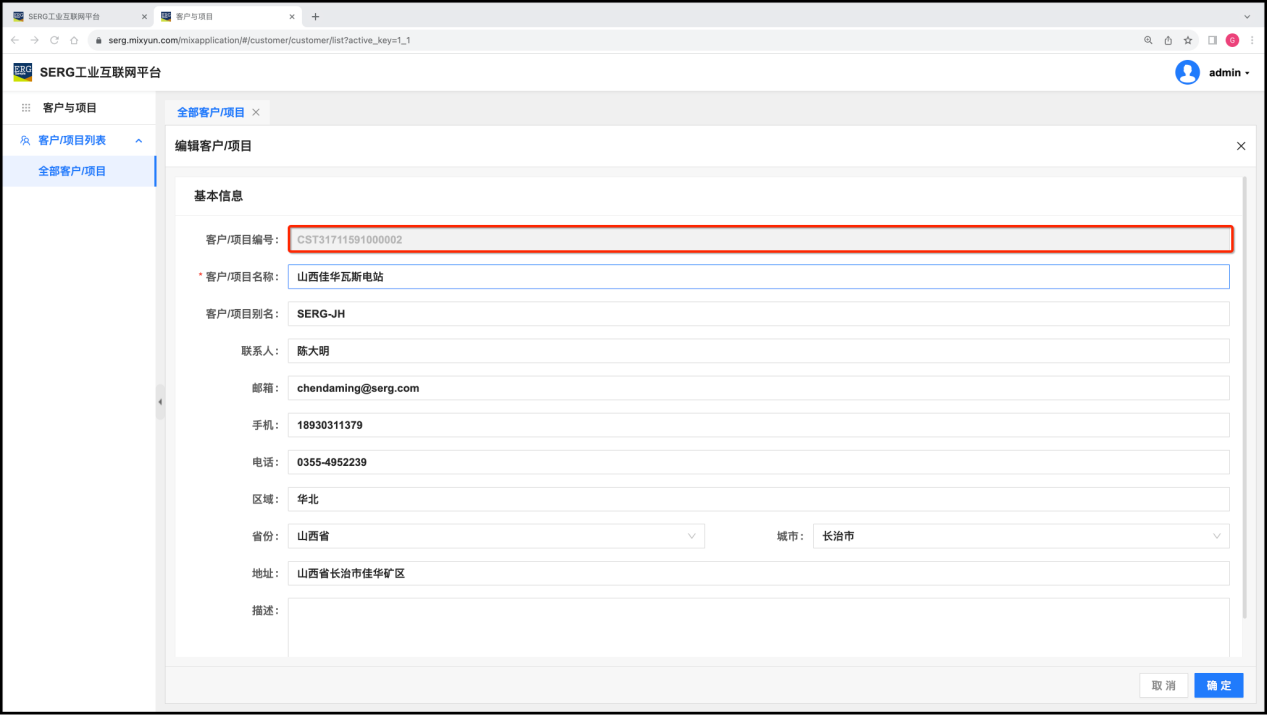This screenshot has width=1267, height=715.
Task: Click the form's vertical scrollbar
Action: click(1244, 400)
